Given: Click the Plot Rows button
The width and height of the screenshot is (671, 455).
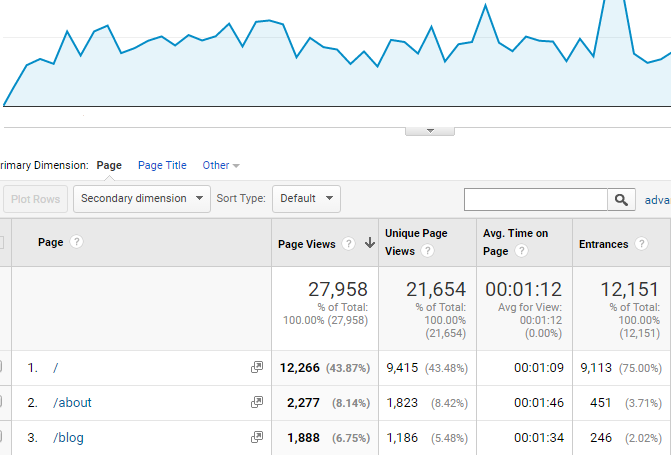Looking at the screenshot, I should (36, 199).
